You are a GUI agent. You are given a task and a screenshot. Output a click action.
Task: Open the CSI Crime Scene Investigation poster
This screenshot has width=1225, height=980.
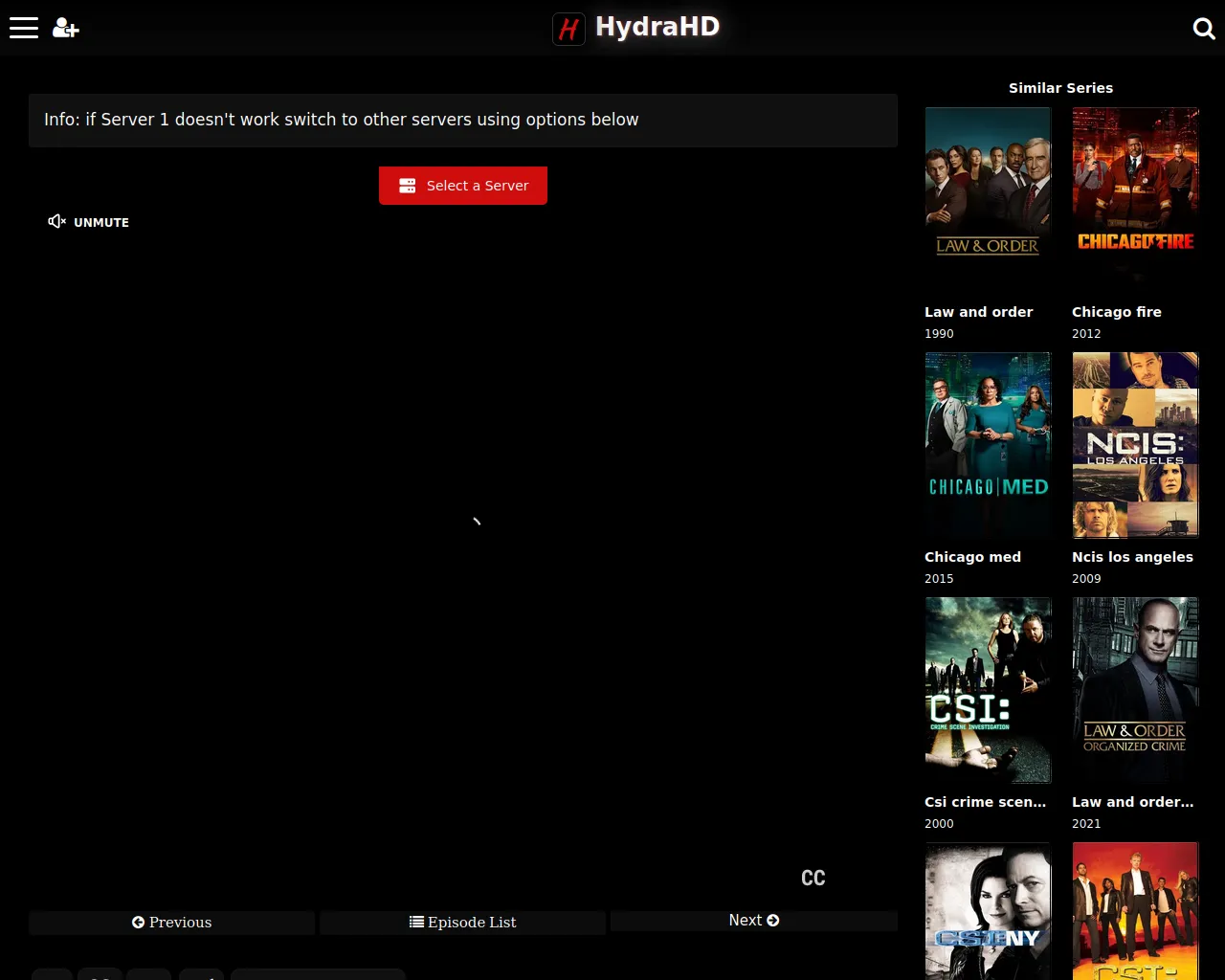(988, 690)
